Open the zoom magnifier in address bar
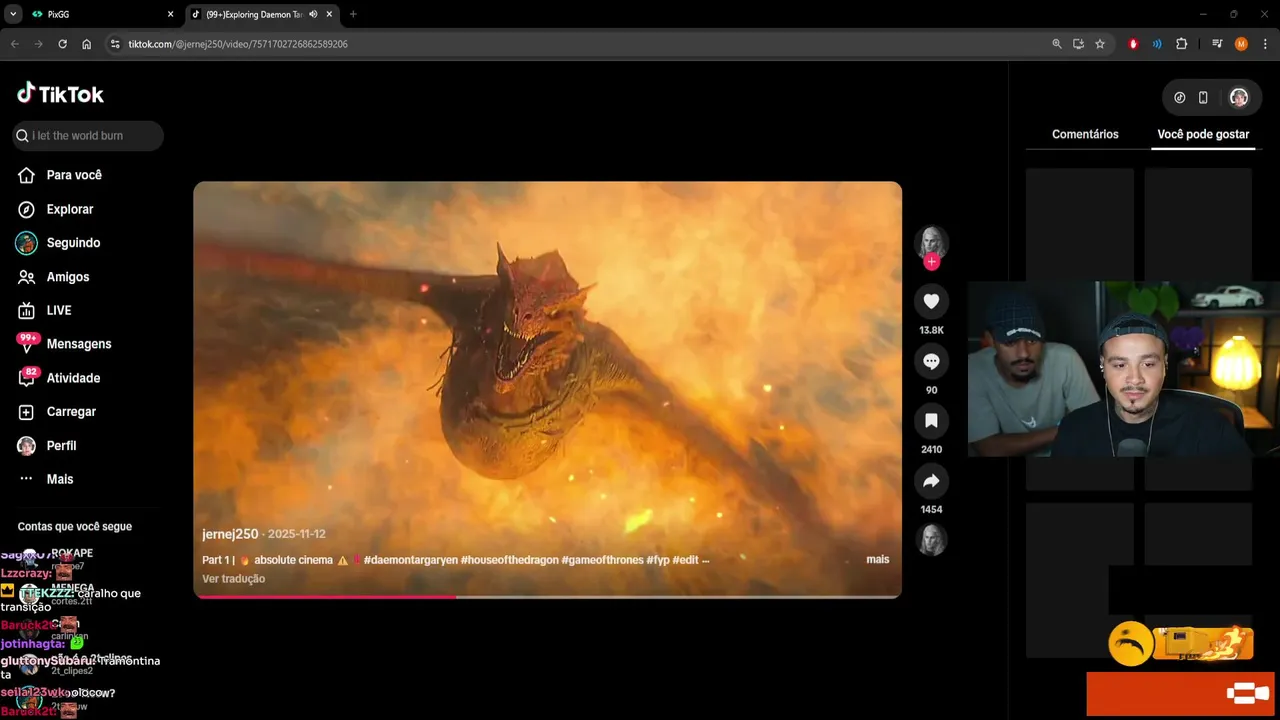The width and height of the screenshot is (1280, 720). [x=1057, y=44]
